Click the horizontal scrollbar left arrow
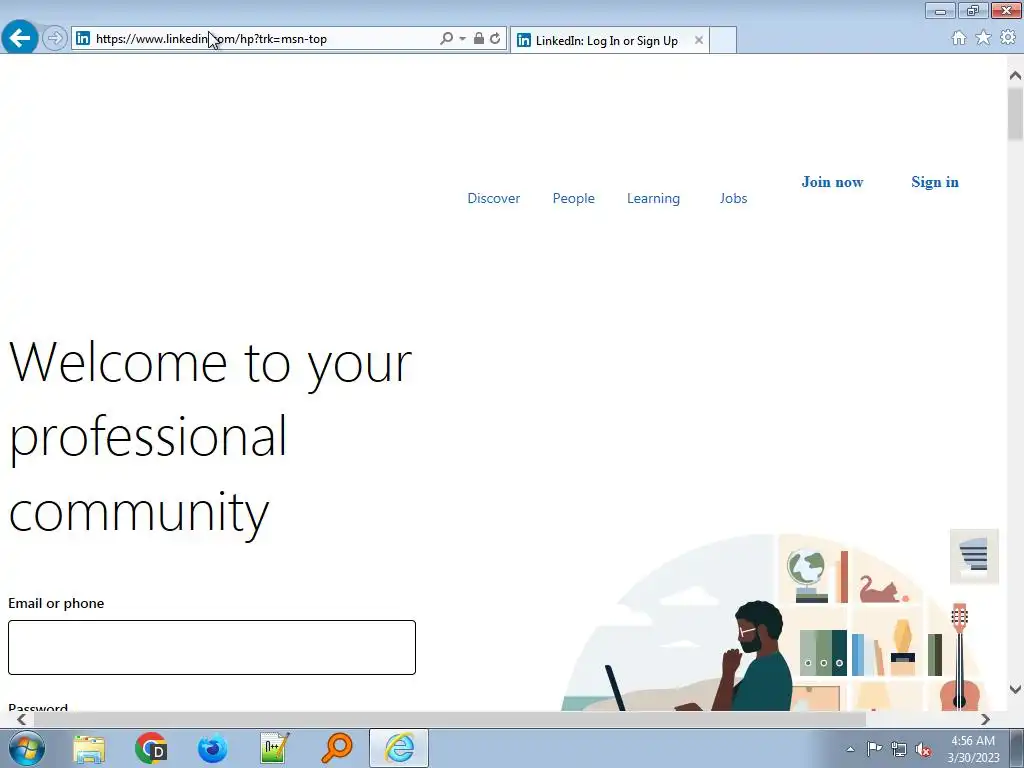1024x768 pixels. coord(22,719)
